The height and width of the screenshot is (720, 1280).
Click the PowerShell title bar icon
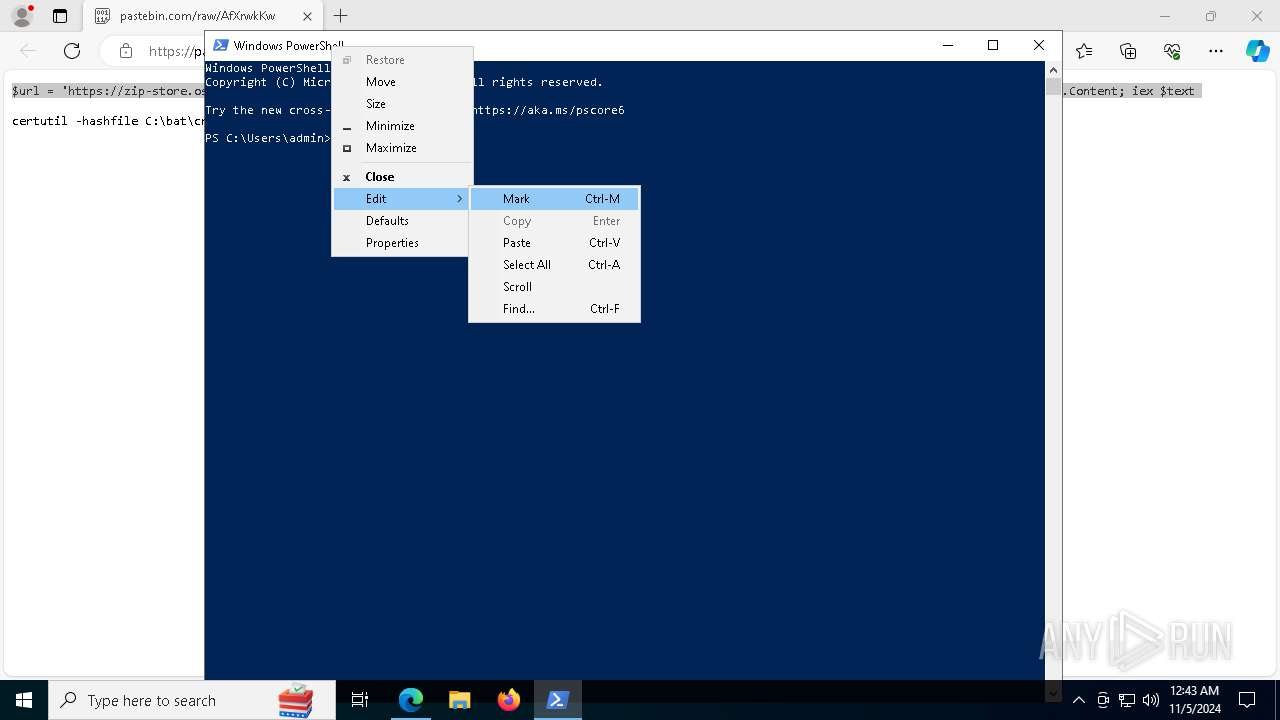tap(221, 45)
